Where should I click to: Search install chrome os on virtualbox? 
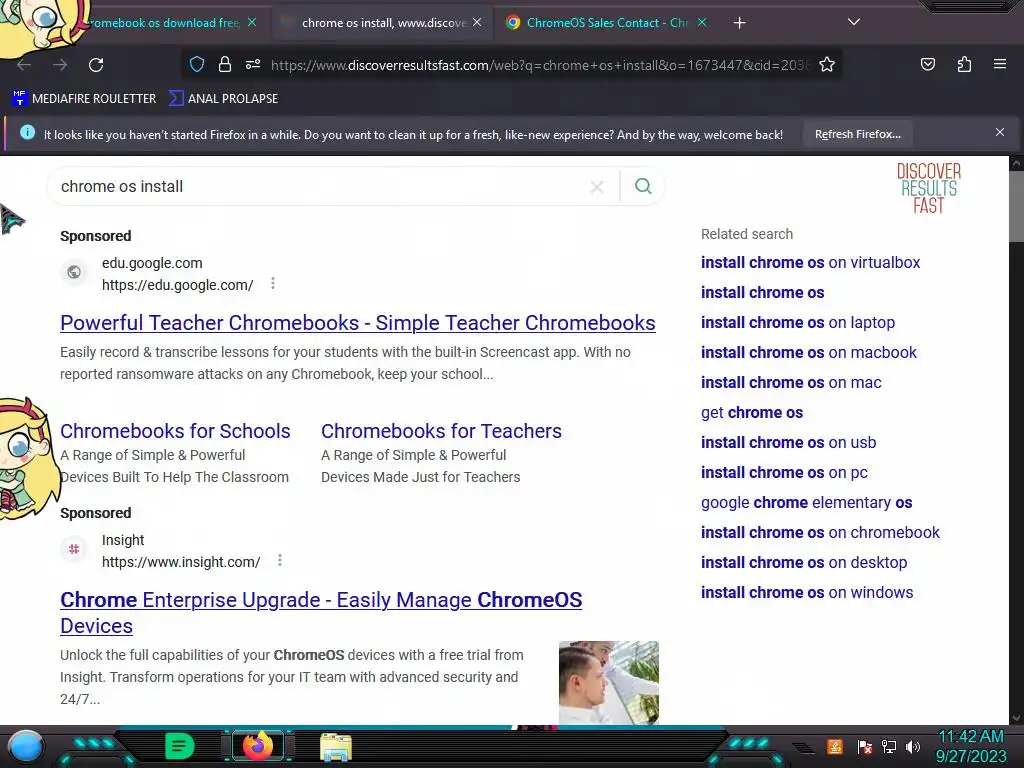point(810,263)
